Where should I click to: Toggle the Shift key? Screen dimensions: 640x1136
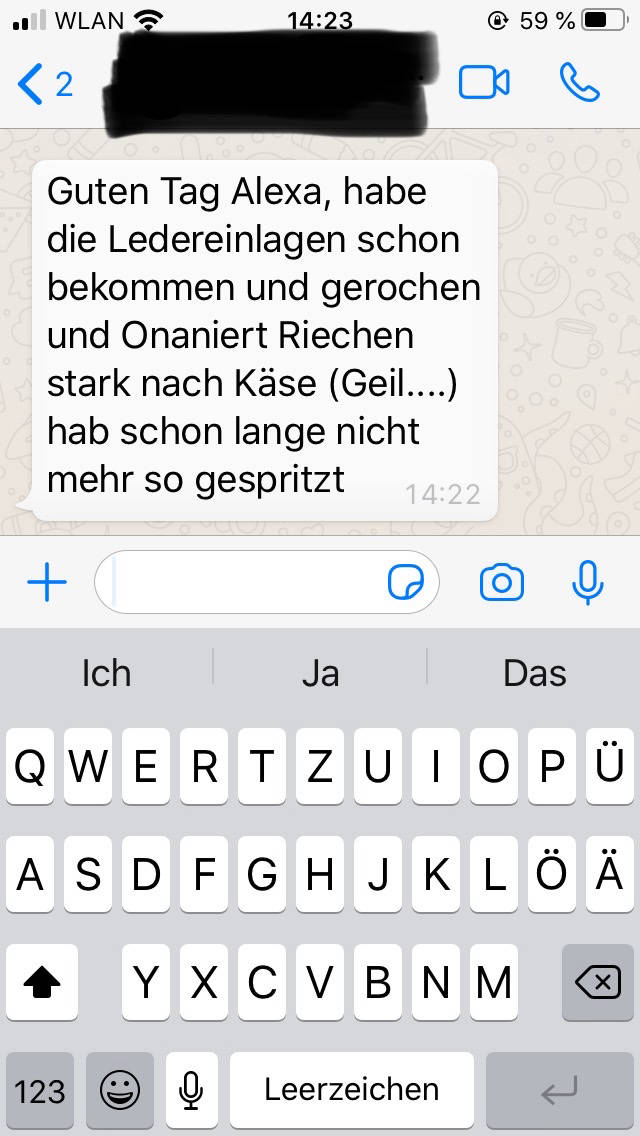(42, 982)
